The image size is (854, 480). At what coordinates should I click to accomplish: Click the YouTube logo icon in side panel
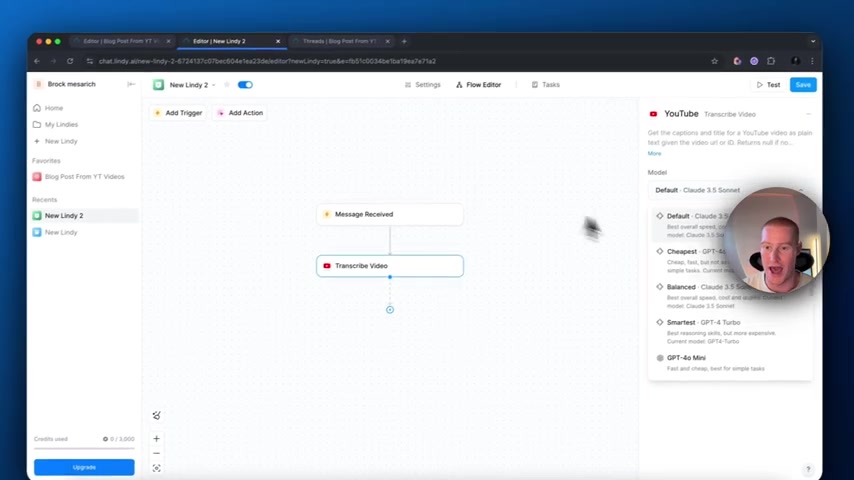pos(653,114)
